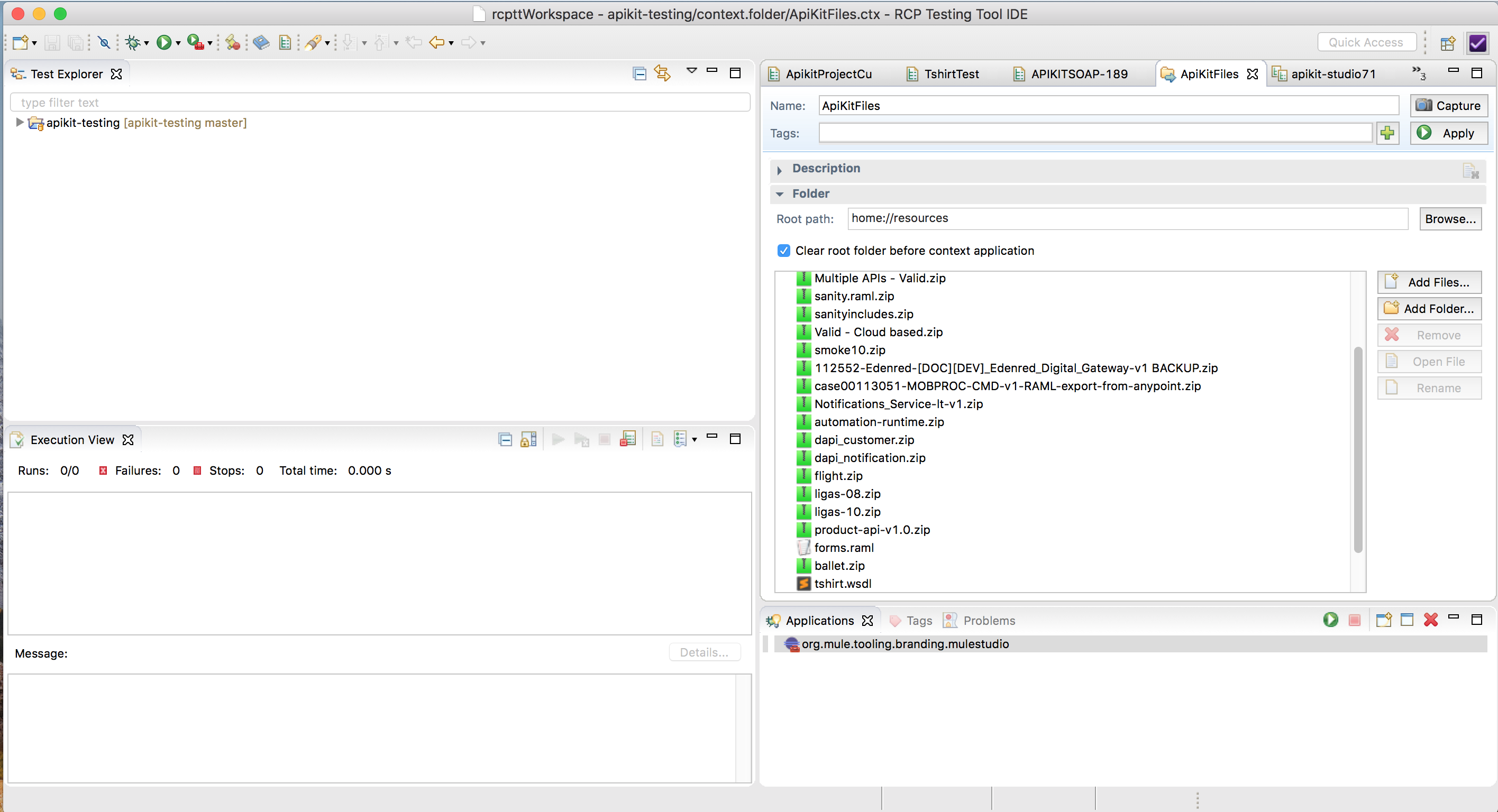Click Collapse All in Test Explorer
The height and width of the screenshot is (812, 1498).
coord(639,74)
